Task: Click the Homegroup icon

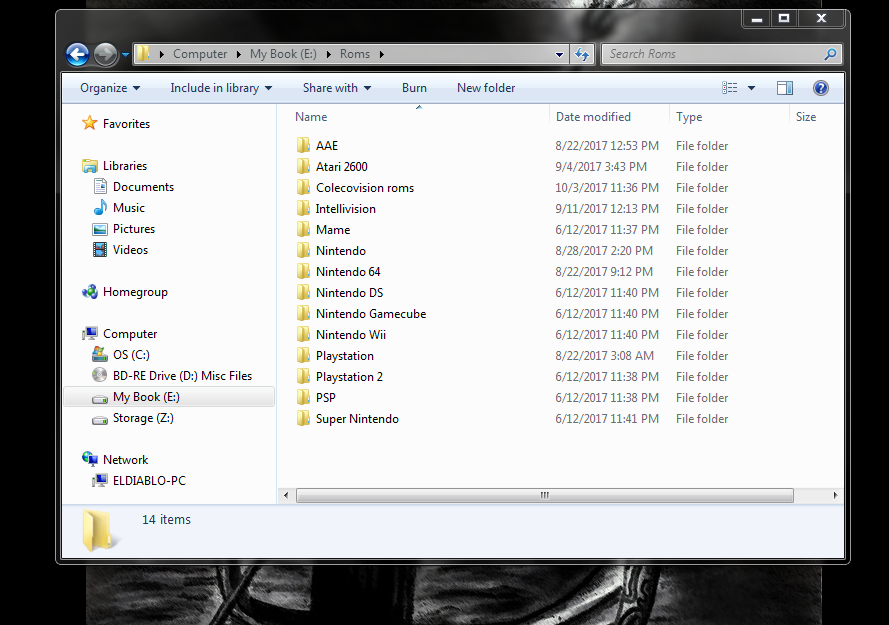Action: pos(90,292)
